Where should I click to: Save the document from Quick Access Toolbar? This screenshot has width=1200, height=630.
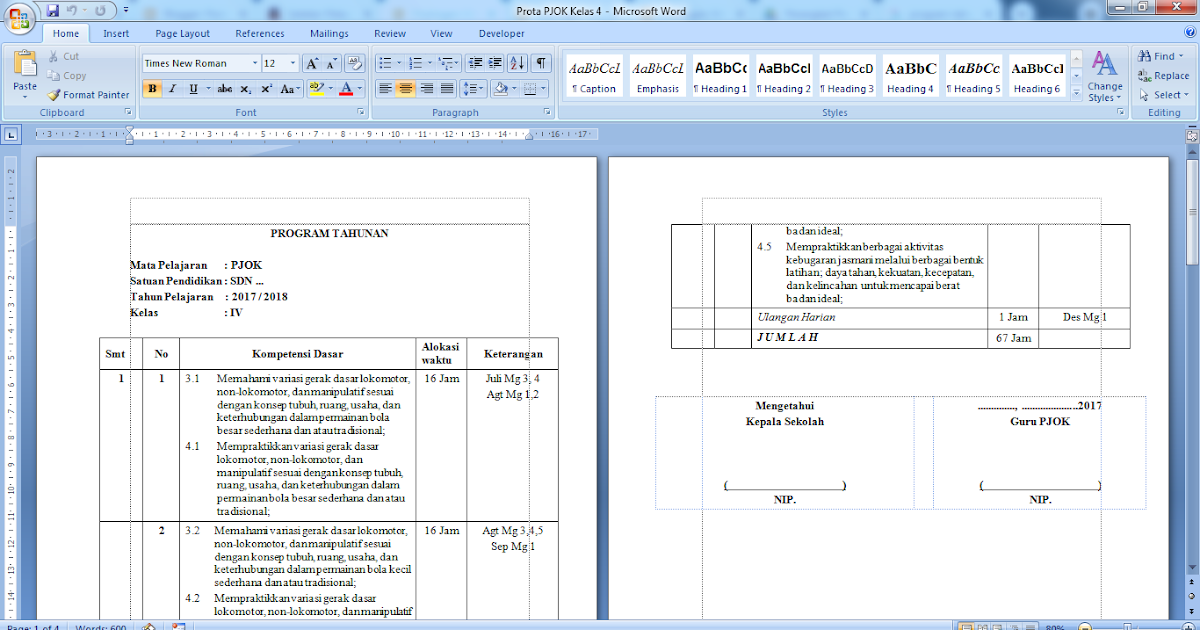[x=52, y=10]
